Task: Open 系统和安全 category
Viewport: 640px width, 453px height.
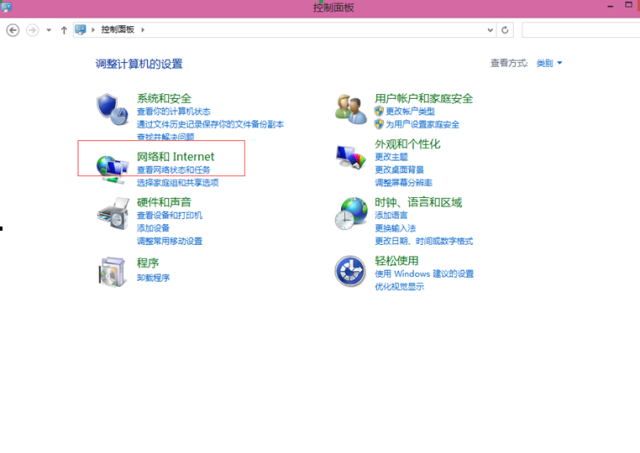Action: 164,98
